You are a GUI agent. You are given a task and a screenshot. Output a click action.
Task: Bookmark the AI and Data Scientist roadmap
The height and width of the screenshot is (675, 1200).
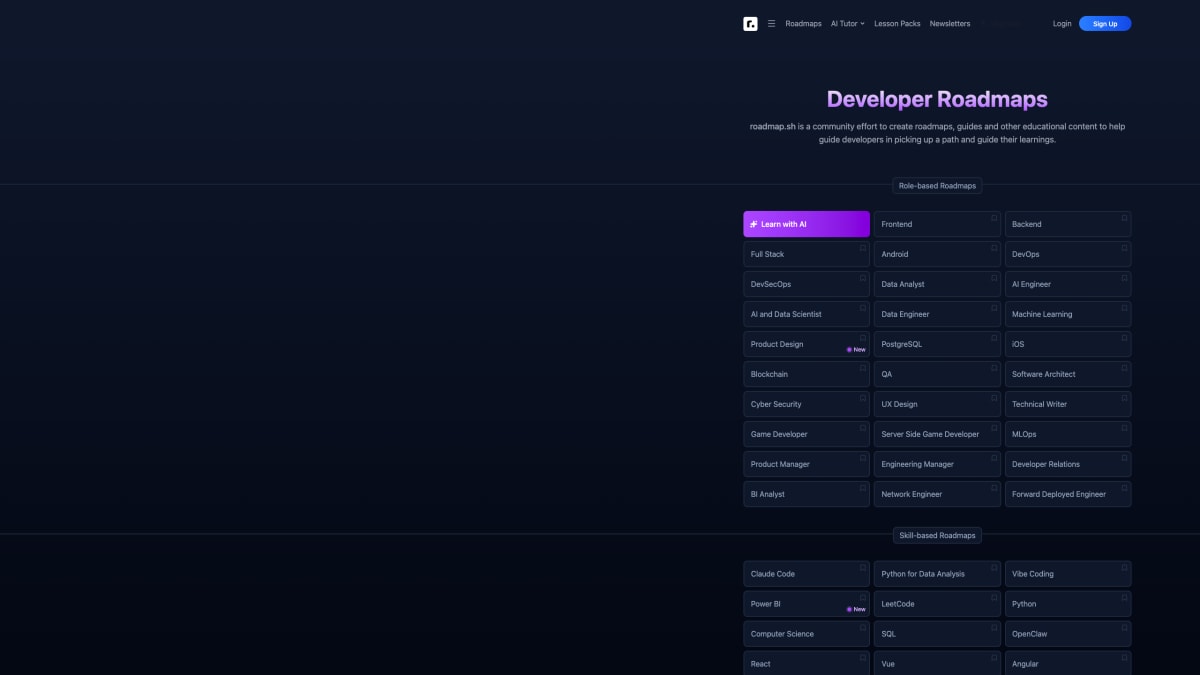(863, 308)
